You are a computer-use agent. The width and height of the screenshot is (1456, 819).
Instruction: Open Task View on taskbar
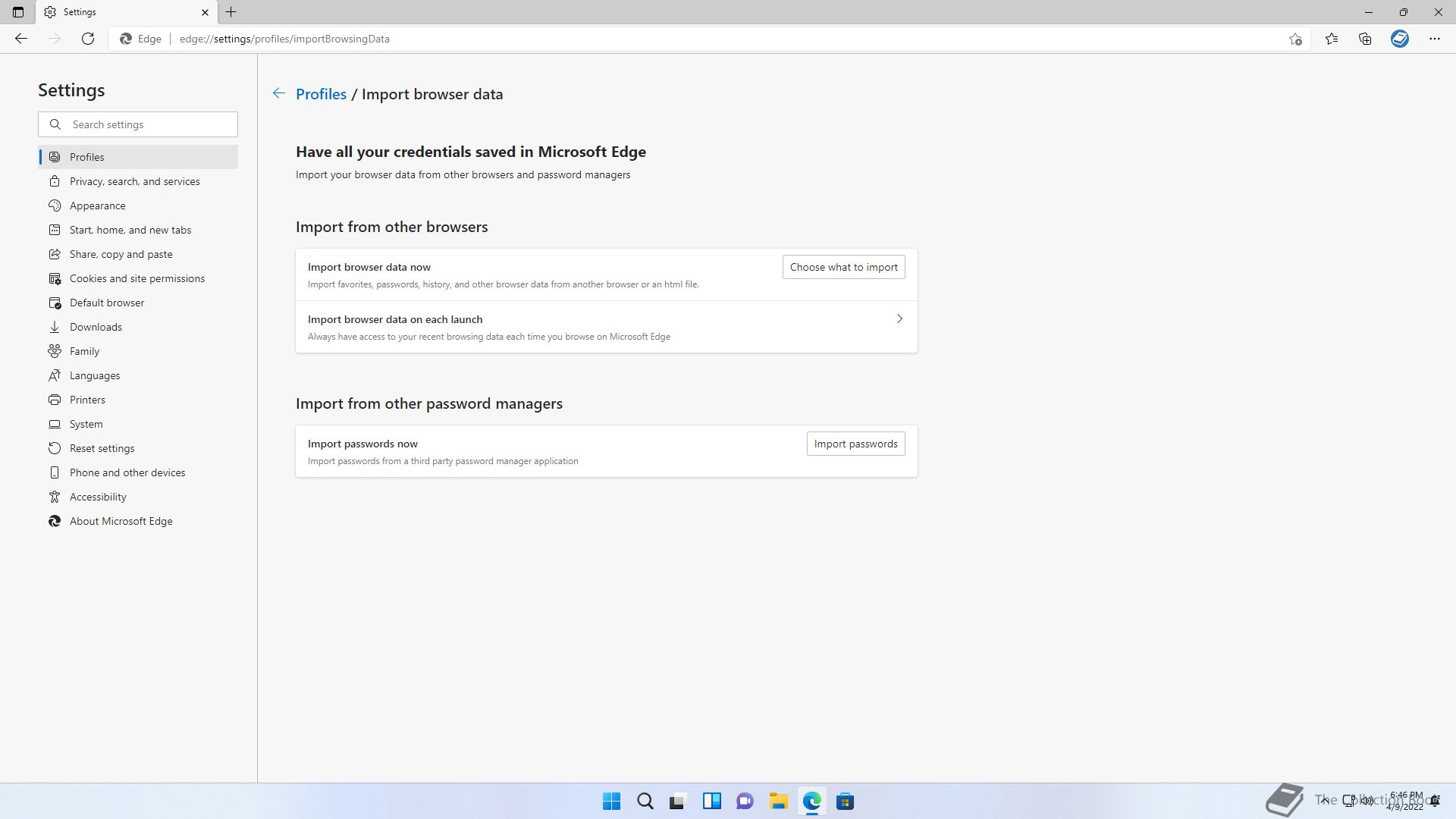(678, 802)
